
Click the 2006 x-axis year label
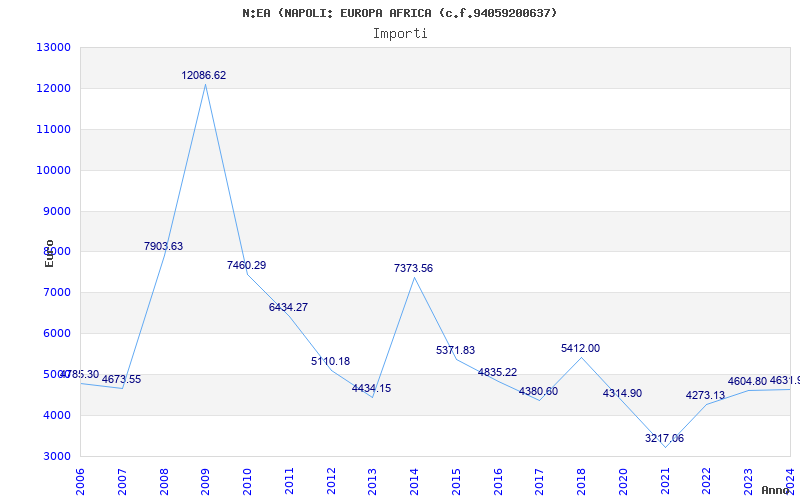(80, 481)
